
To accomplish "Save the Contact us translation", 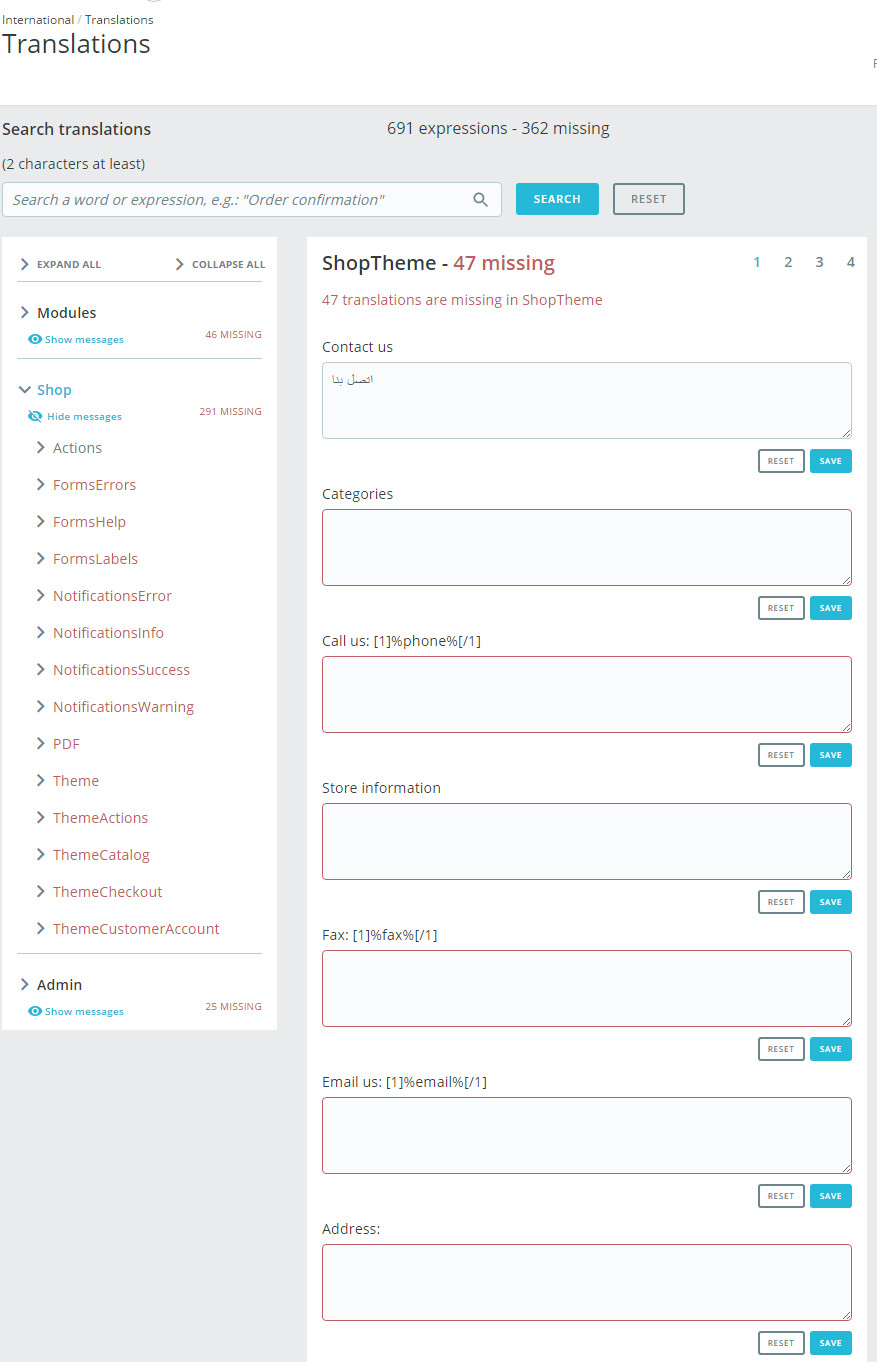I will pyautogui.click(x=830, y=461).
